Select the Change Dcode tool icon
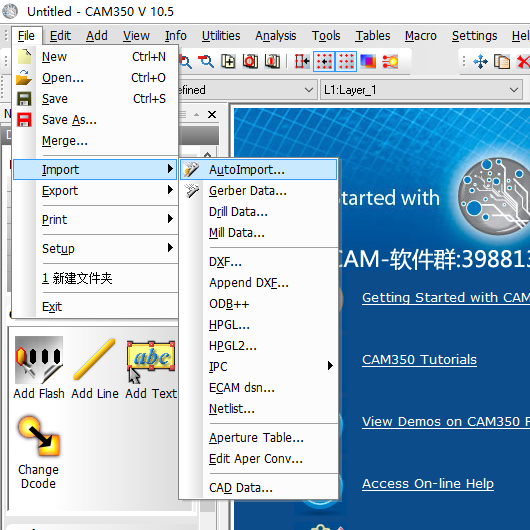This screenshot has height=530, width=530. [x=39, y=436]
